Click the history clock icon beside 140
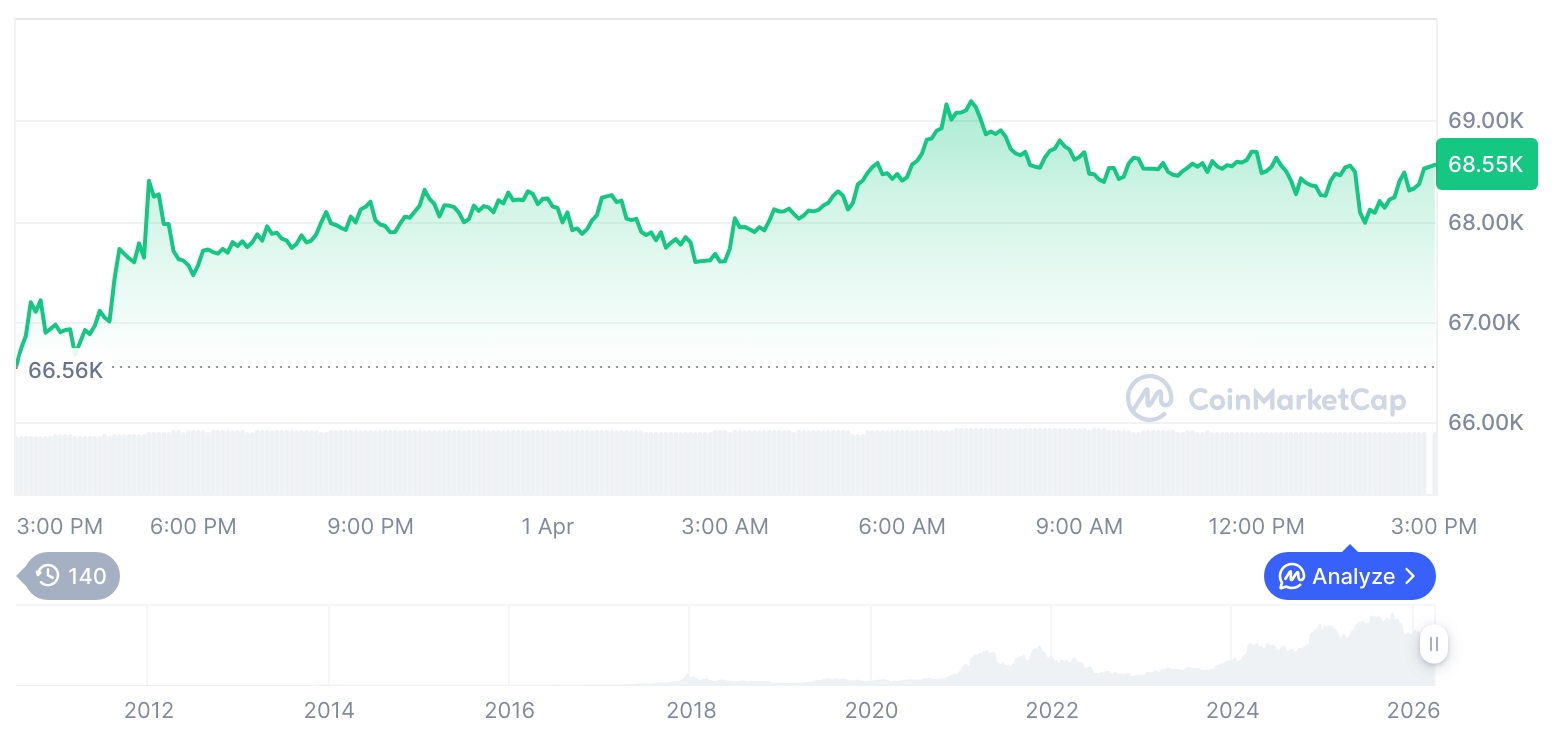 (x=47, y=576)
